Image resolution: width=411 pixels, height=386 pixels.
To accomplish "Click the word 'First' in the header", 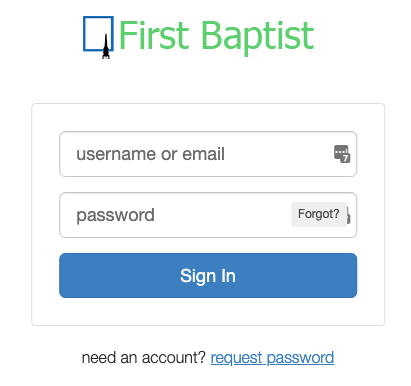I will pyautogui.click(x=154, y=35).
